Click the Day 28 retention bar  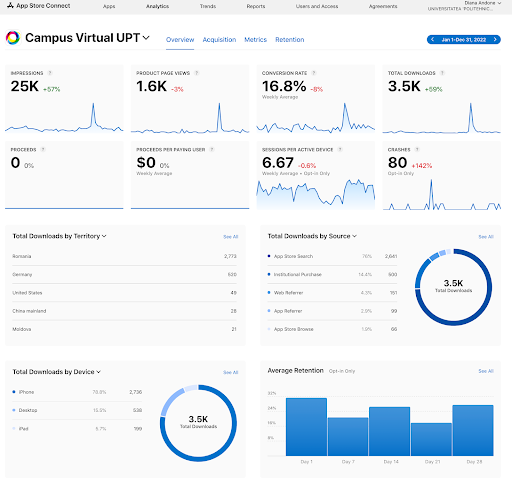[473, 430]
